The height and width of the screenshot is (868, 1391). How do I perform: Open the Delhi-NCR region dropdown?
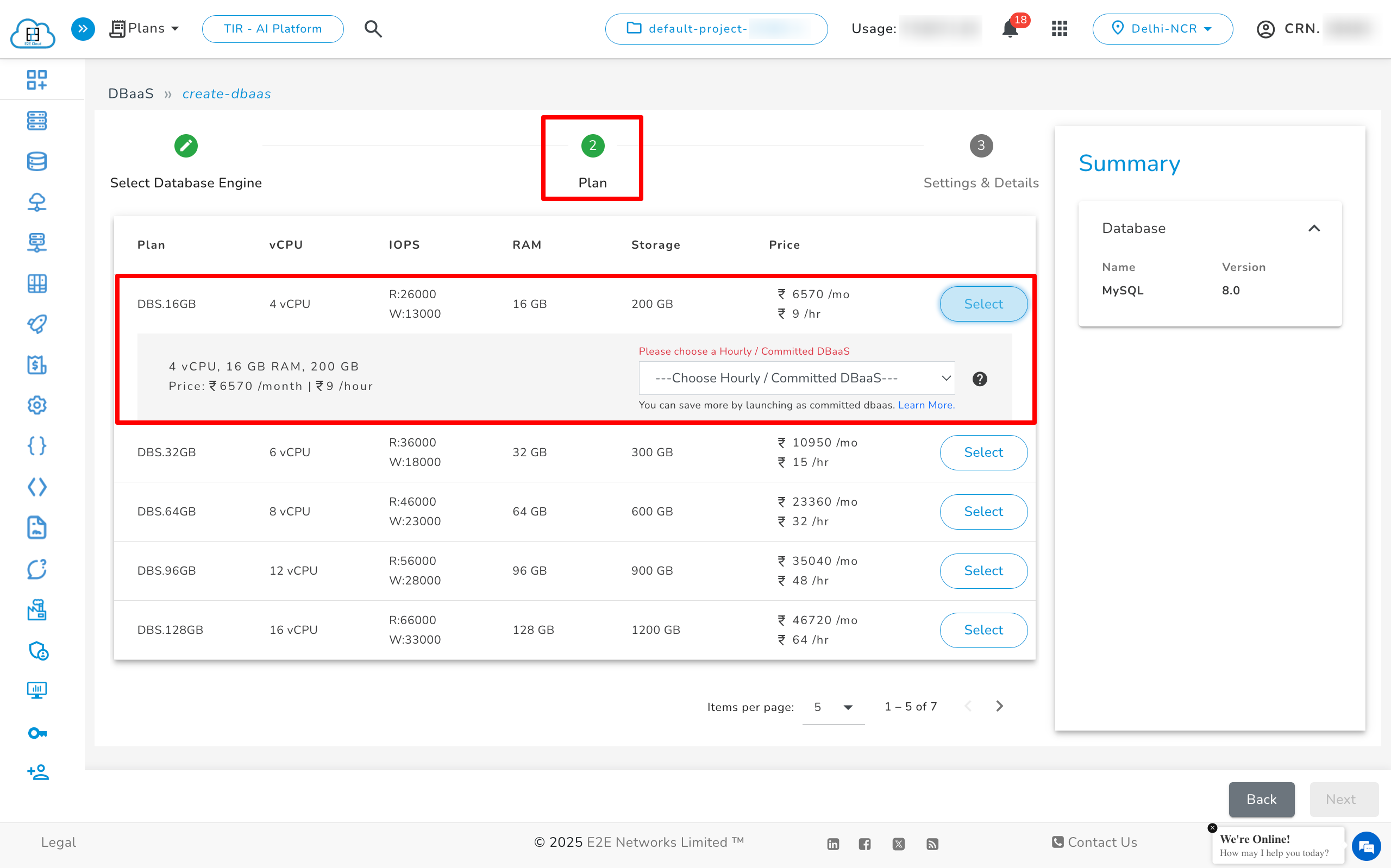pyautogui.click(x=1162, y=29)
